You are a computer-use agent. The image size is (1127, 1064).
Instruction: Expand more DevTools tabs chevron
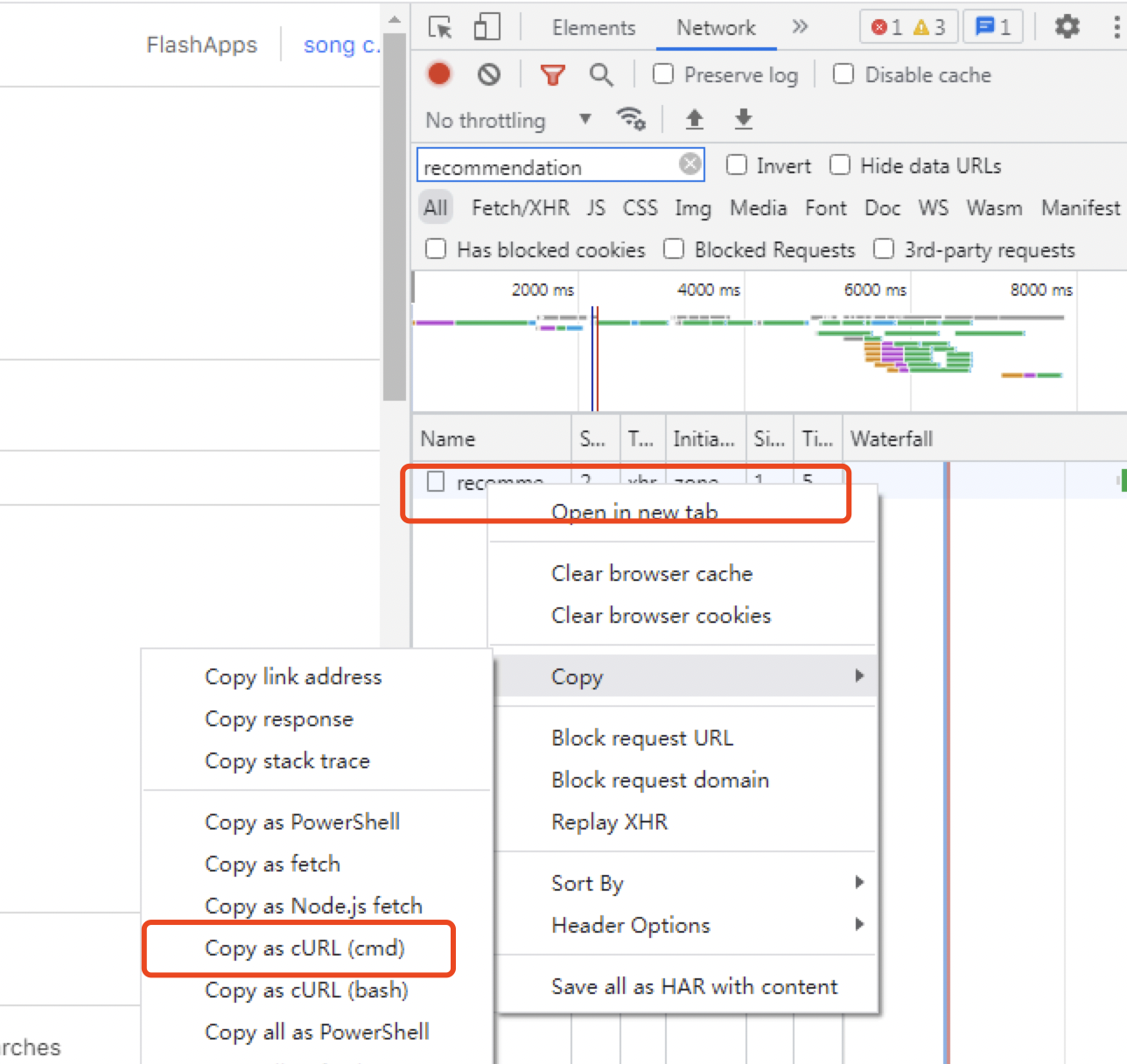coord(800,27)
